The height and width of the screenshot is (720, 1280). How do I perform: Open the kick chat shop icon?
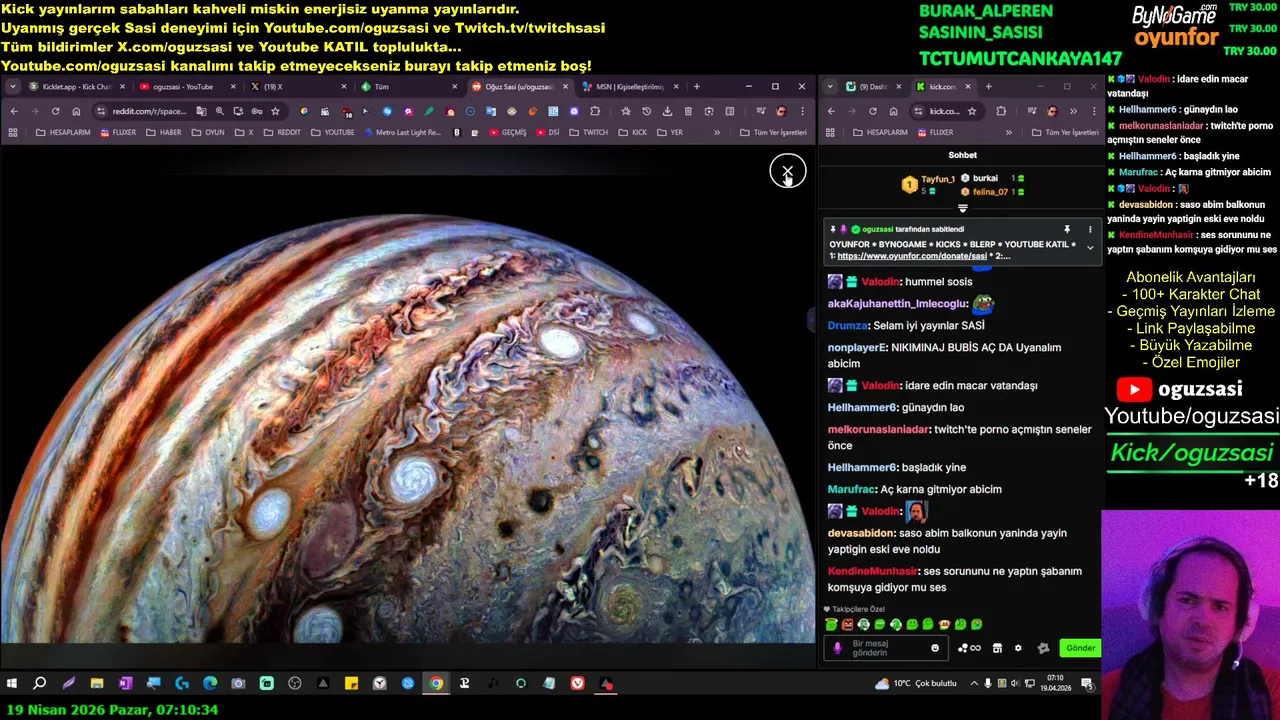[x=997, y=648]
